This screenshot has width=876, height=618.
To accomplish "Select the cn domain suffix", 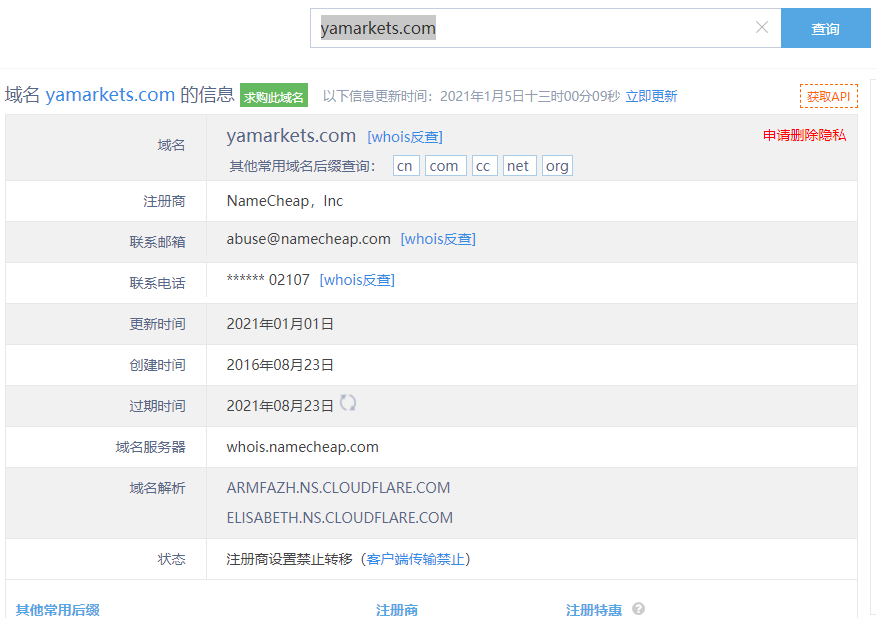I will (405, 166).
